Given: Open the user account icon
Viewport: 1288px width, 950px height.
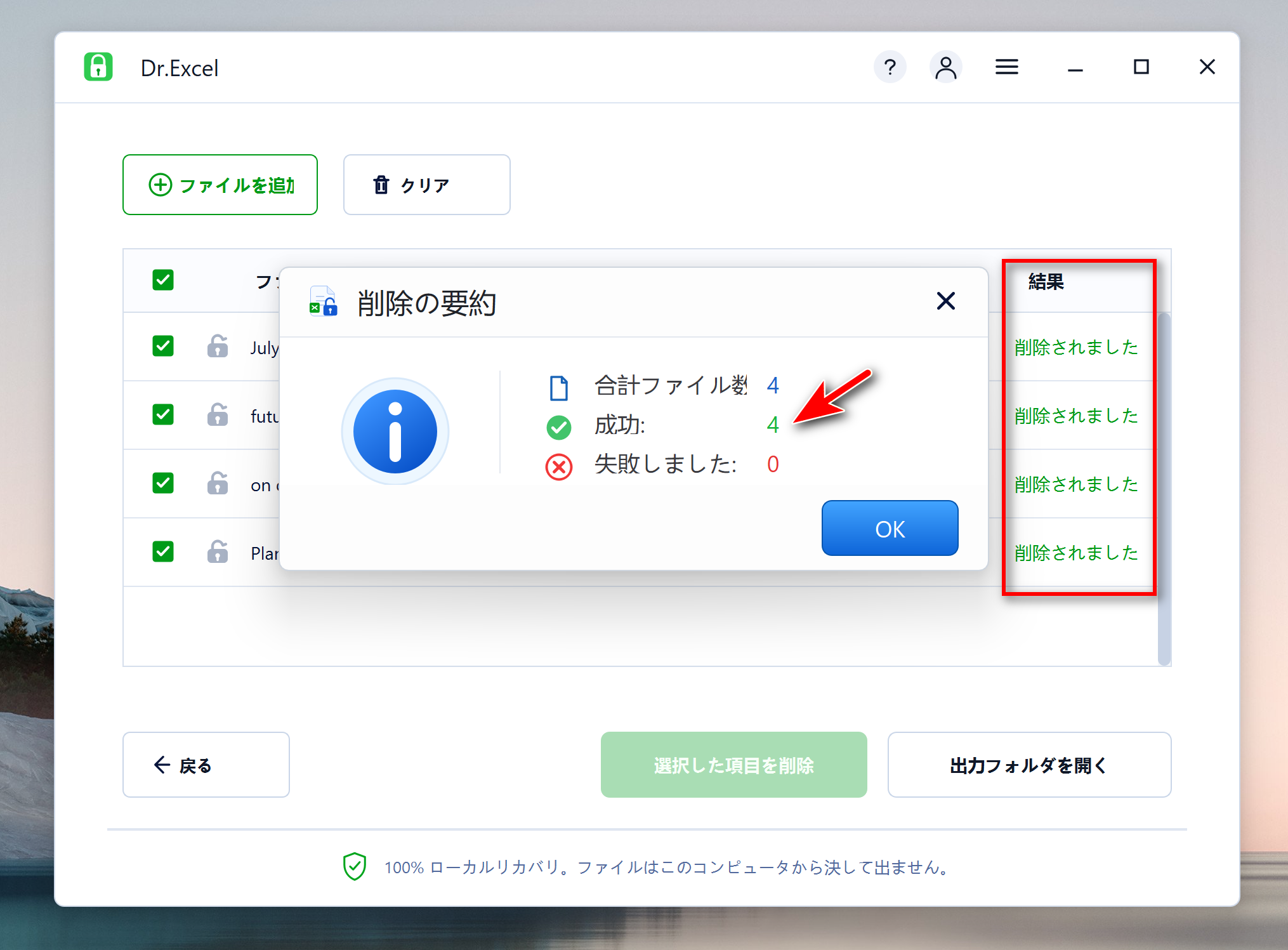Looking at the screenshot, I should [945, 67].
